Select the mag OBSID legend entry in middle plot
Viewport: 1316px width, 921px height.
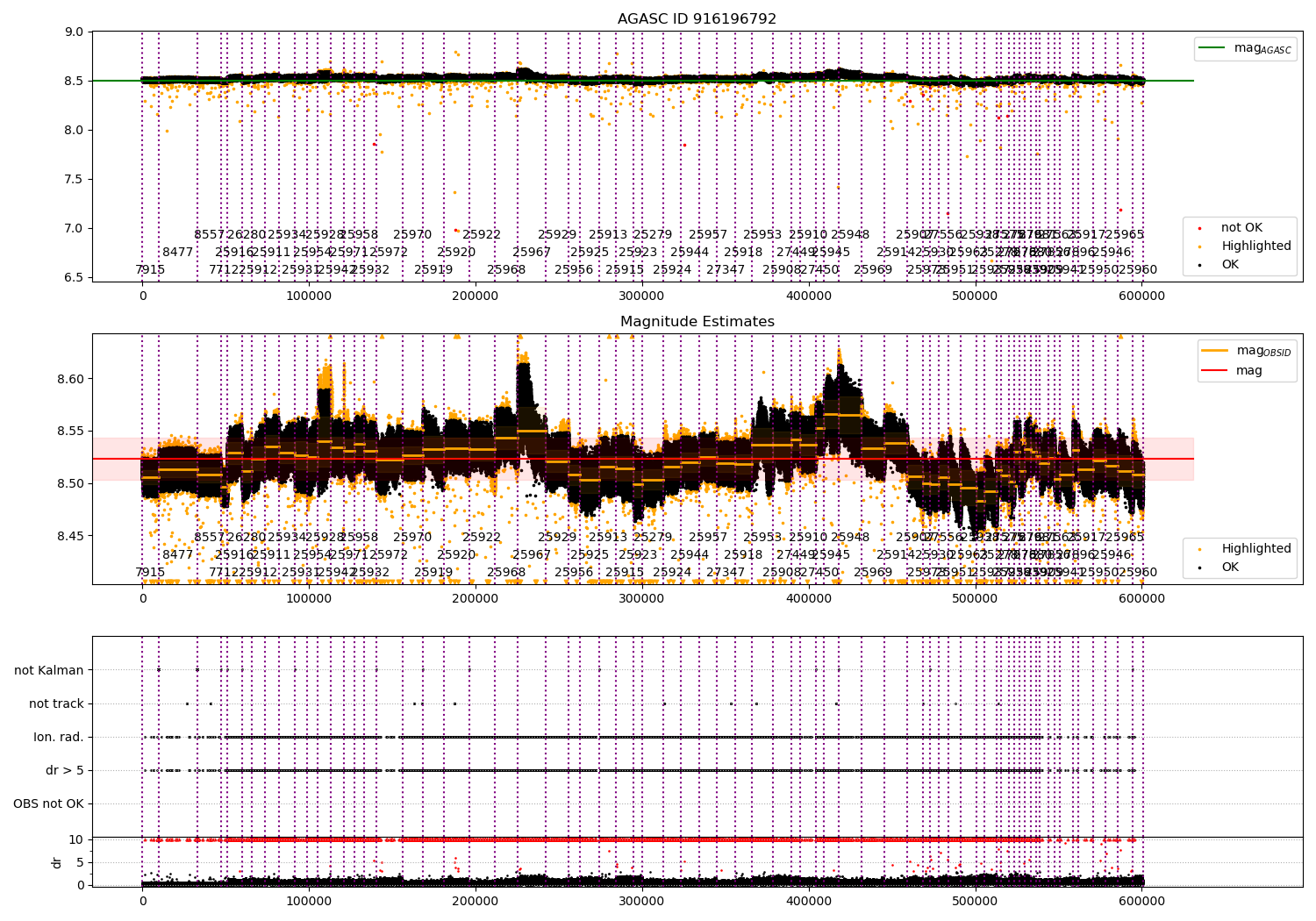[x=1247, y=351]
